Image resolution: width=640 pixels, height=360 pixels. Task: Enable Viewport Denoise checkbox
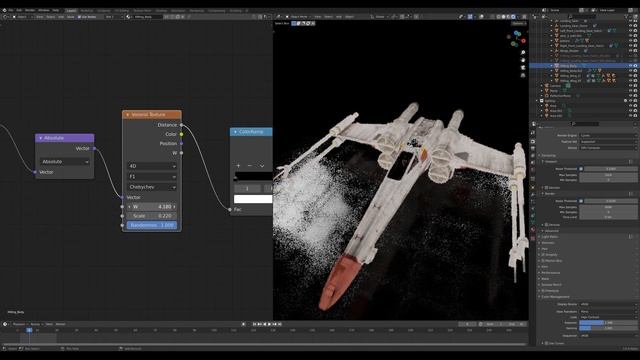547,188
